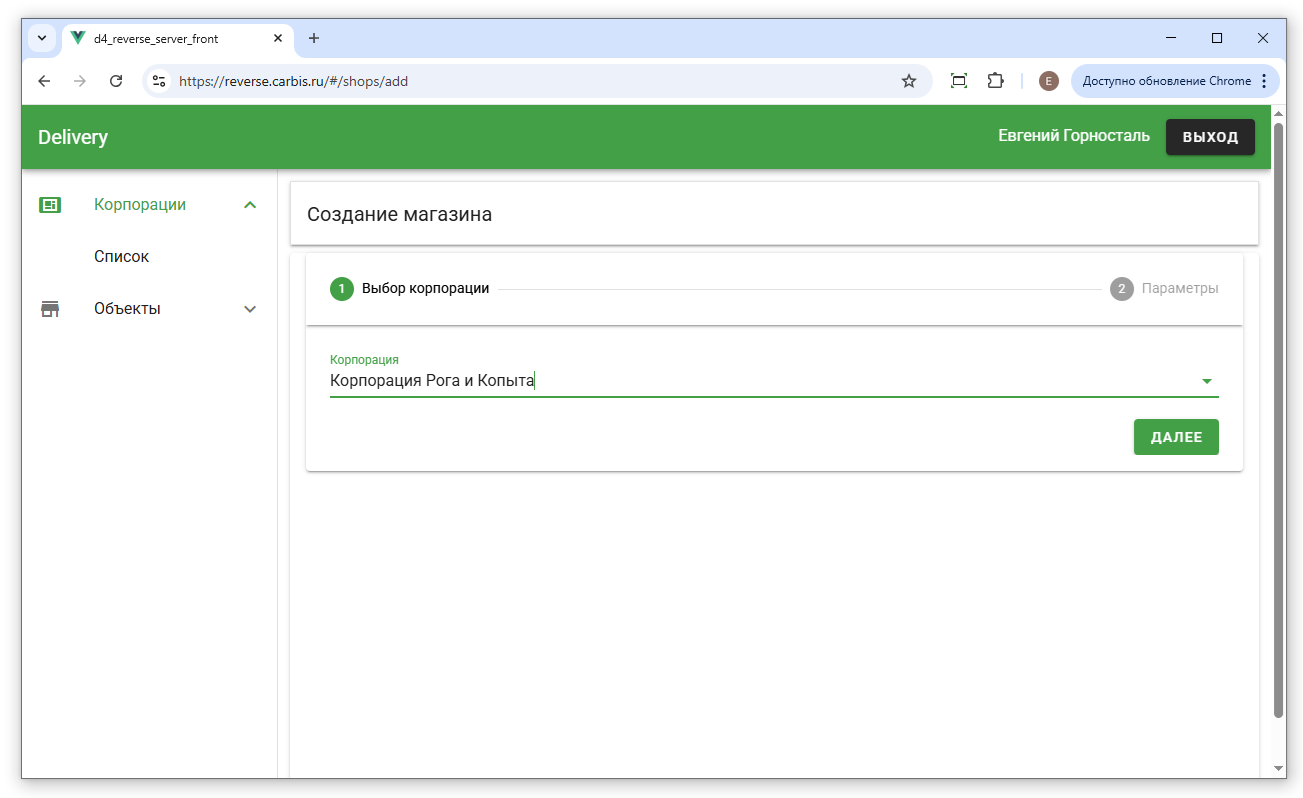Go back to previous page
This screenshot has width=1303, height=798.
(44, 81)
